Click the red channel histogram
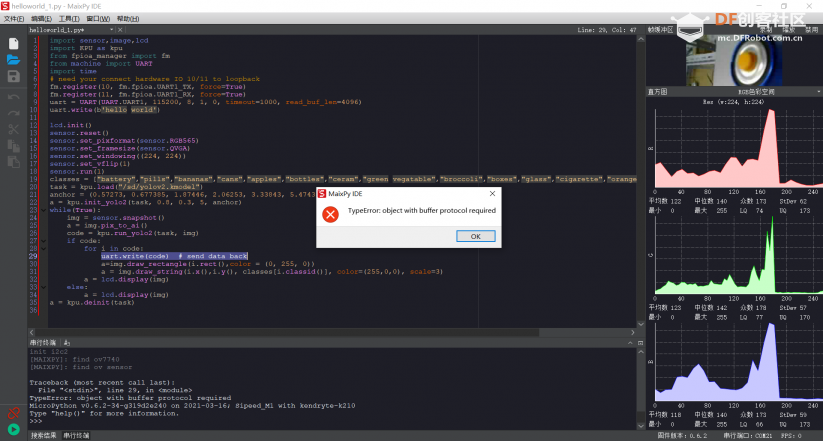The height and width of the screenshot is (441, 823). click(x=738, y=149)
